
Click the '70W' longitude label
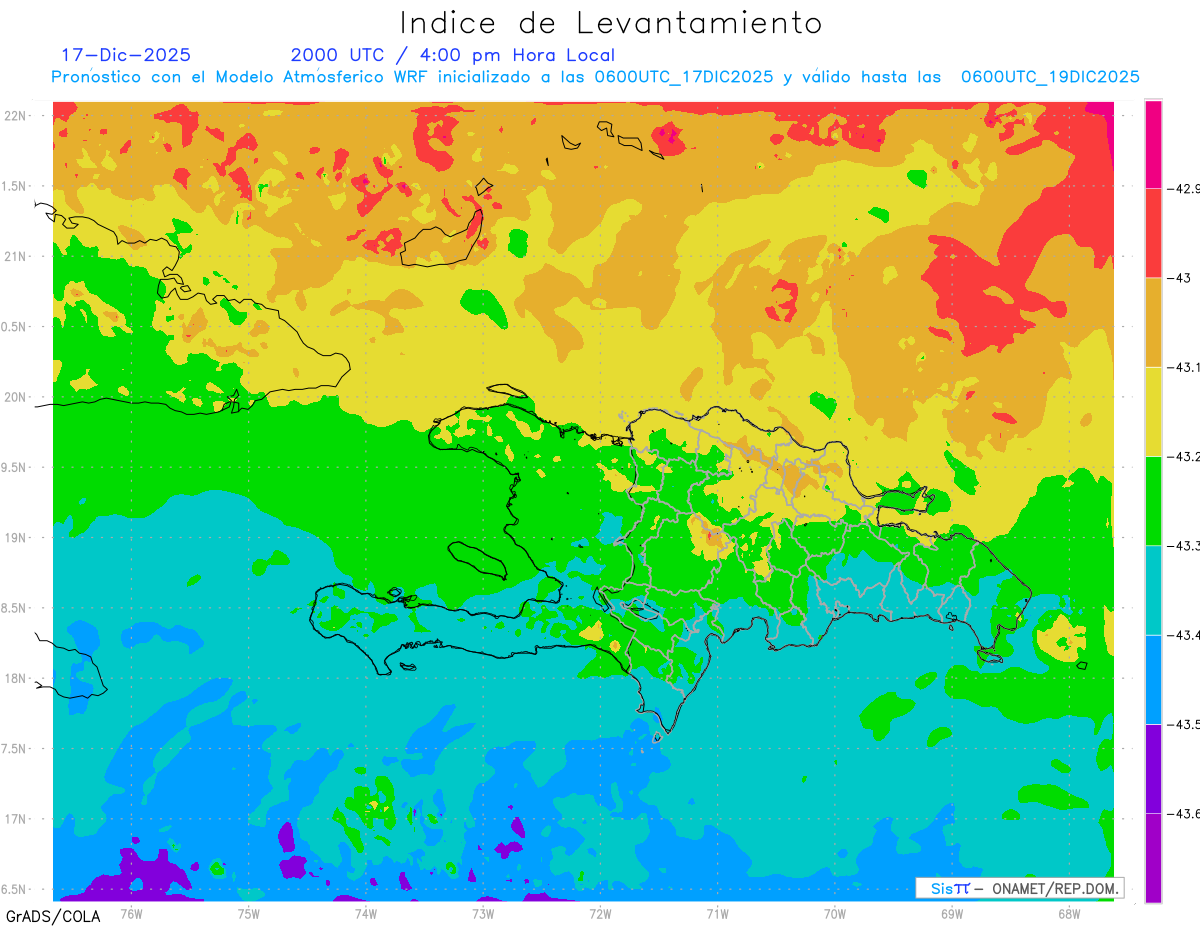point(834,913)
